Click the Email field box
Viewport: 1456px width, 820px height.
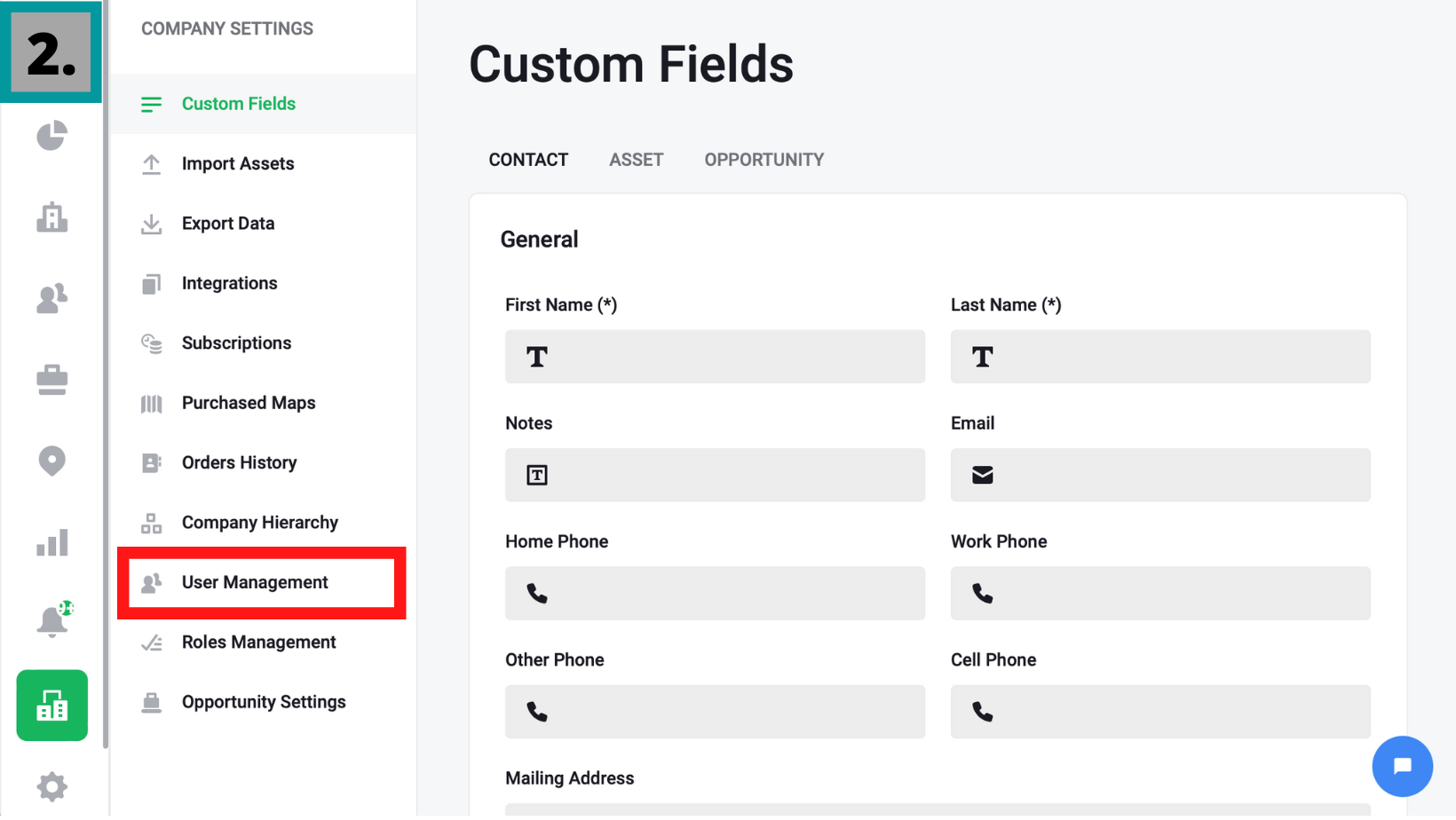[1159, 475]
